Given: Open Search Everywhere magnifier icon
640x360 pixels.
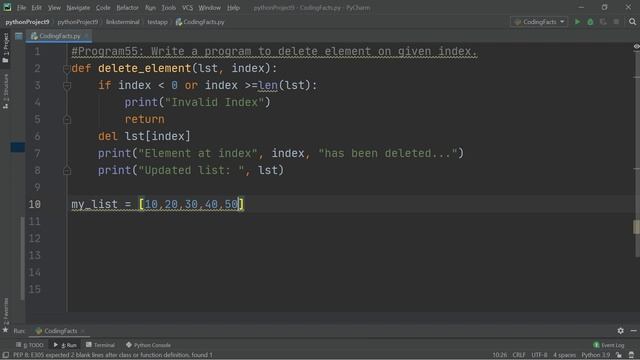Looking at the screenshot, I should tap(632, 22).
